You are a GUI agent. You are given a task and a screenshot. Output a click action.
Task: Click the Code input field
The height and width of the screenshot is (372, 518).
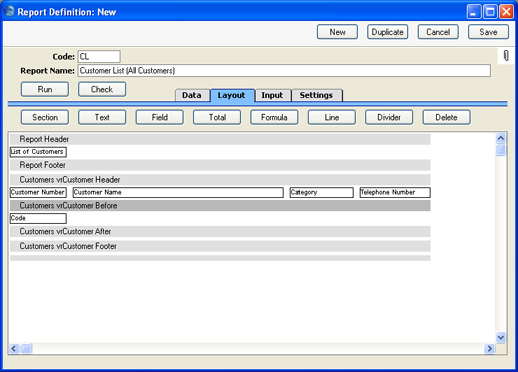[99, 57]
